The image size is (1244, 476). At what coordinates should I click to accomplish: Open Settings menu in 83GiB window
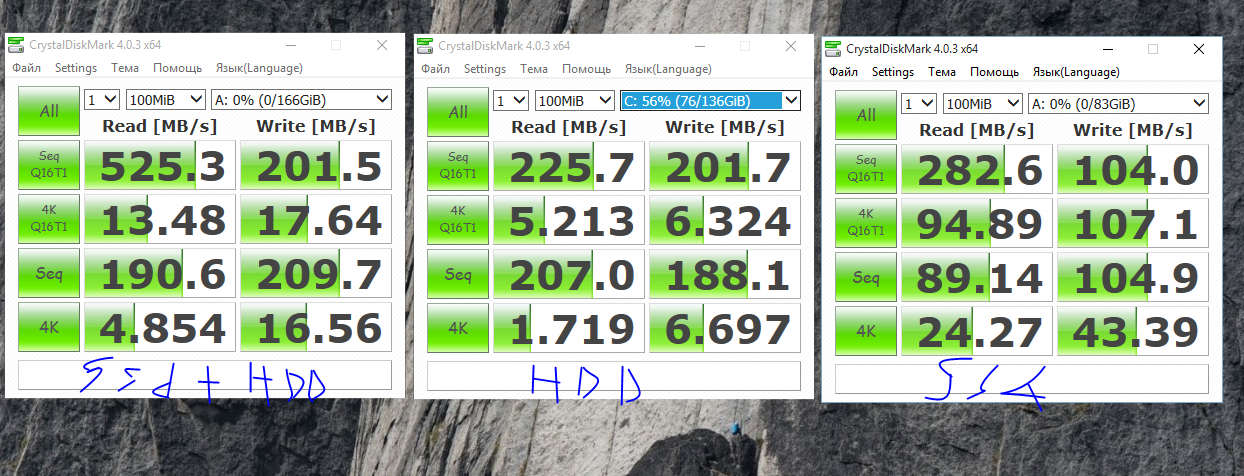(893, 72)
